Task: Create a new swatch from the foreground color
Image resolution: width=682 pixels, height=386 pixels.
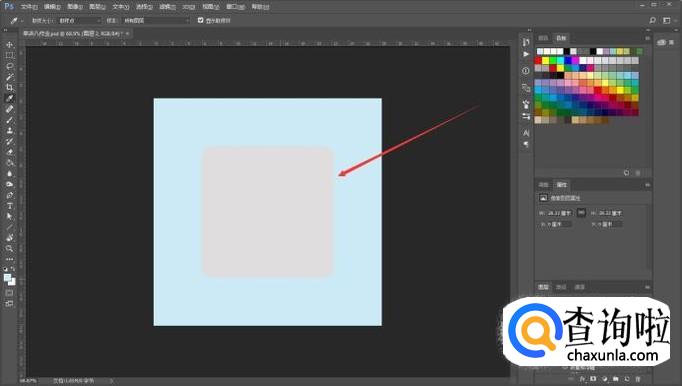Action: (626, 173)
